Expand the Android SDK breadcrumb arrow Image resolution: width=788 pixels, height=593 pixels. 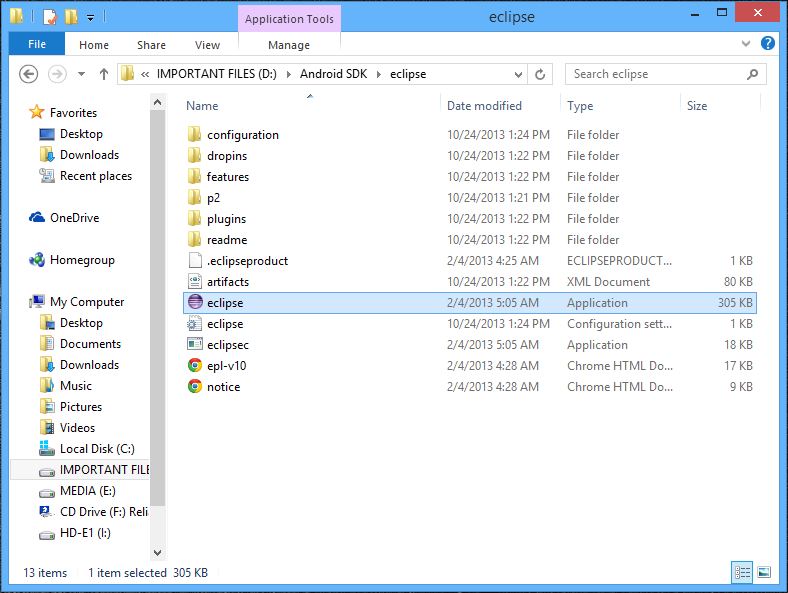tap(378, 74)
